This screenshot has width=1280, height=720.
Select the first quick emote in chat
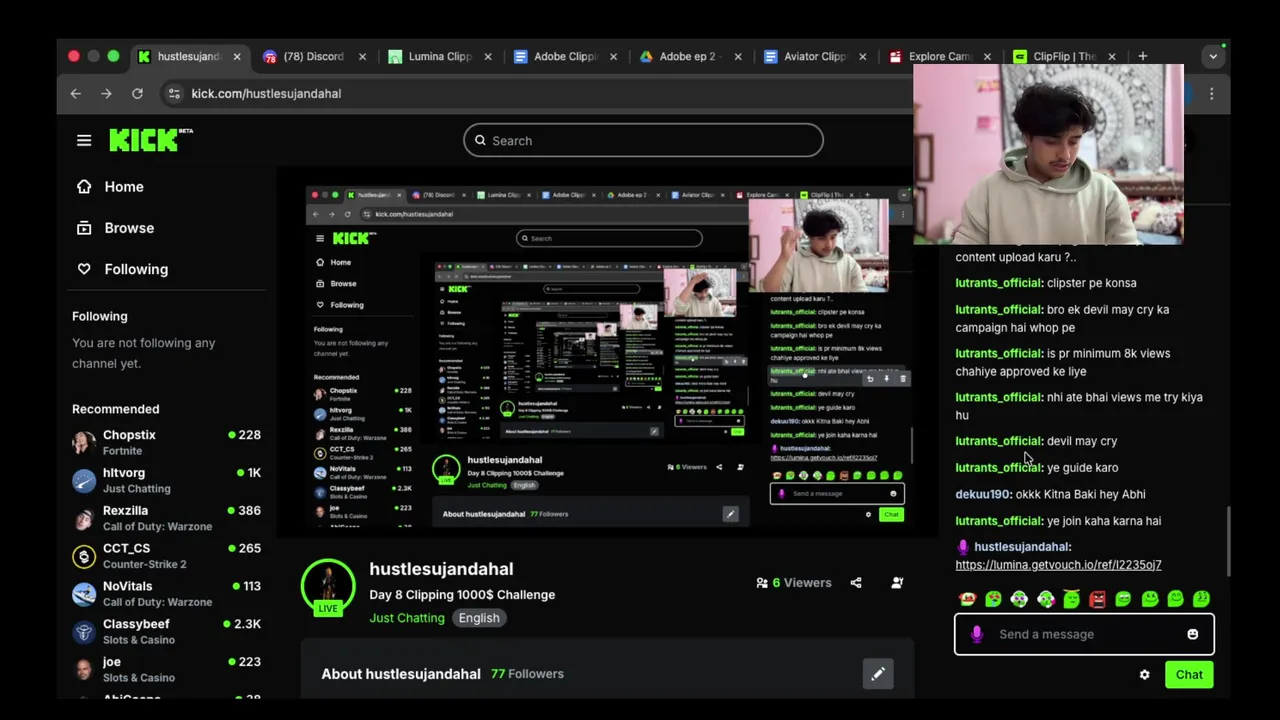(x=967, y=599)
